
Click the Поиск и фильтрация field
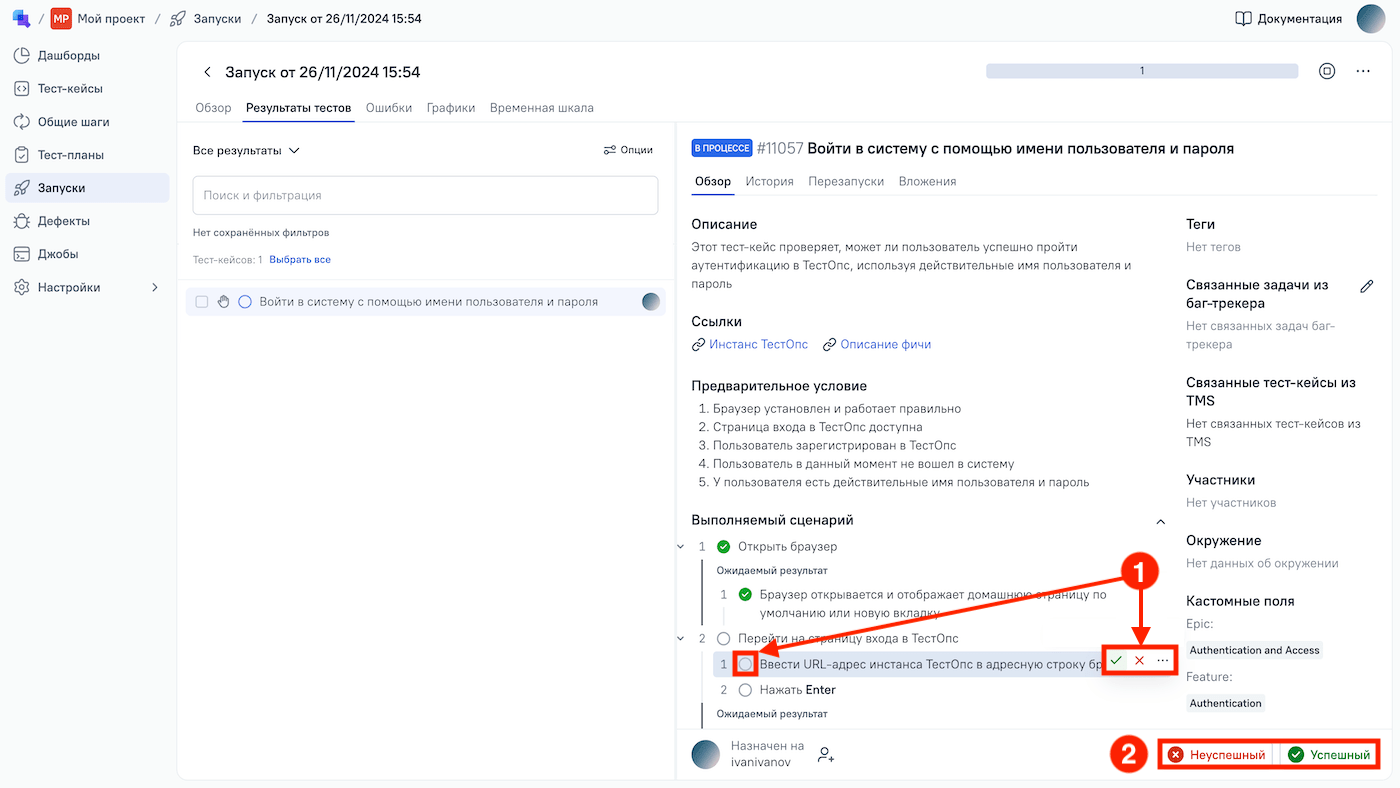tap(425, 196)
